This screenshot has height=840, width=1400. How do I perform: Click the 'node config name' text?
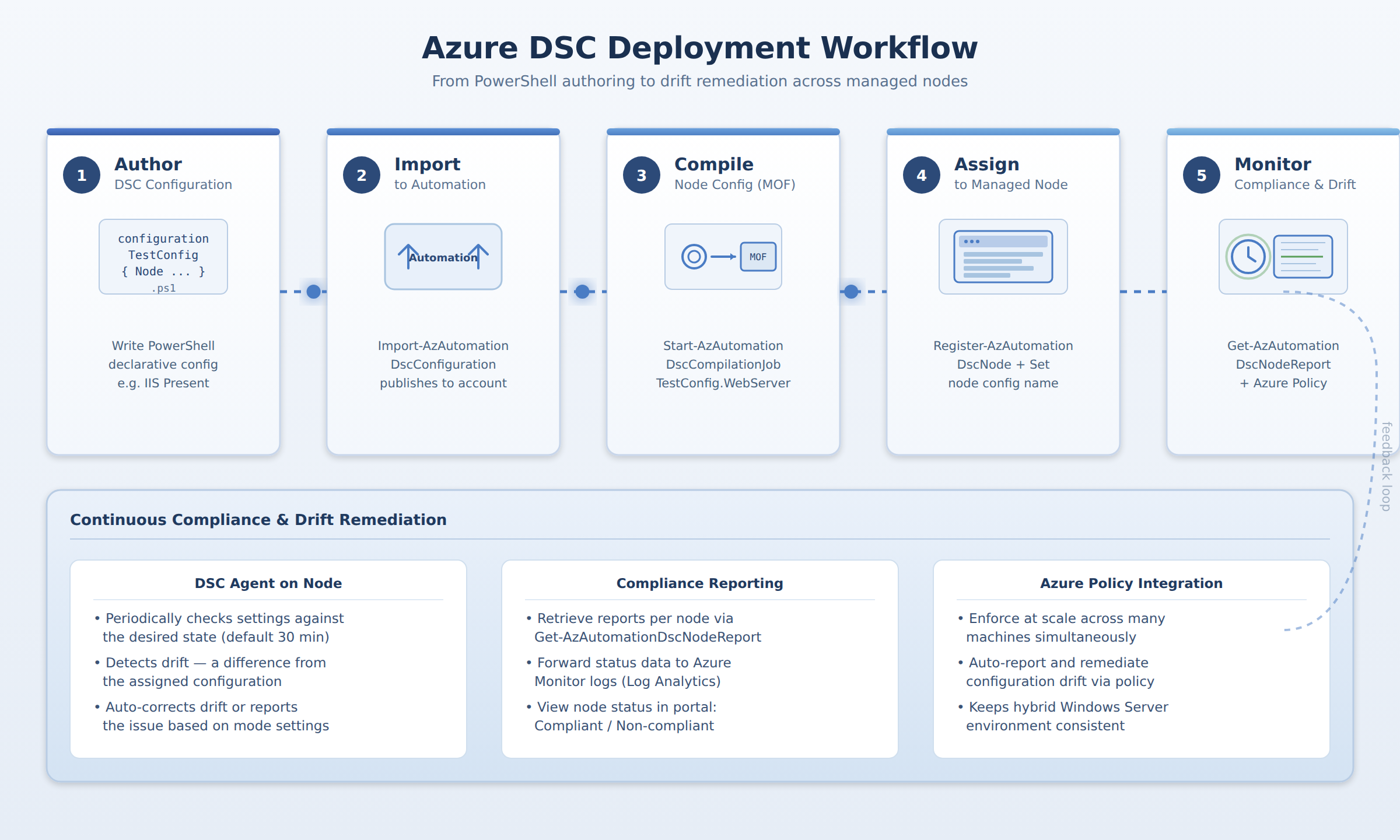[x=1003, y=383]
